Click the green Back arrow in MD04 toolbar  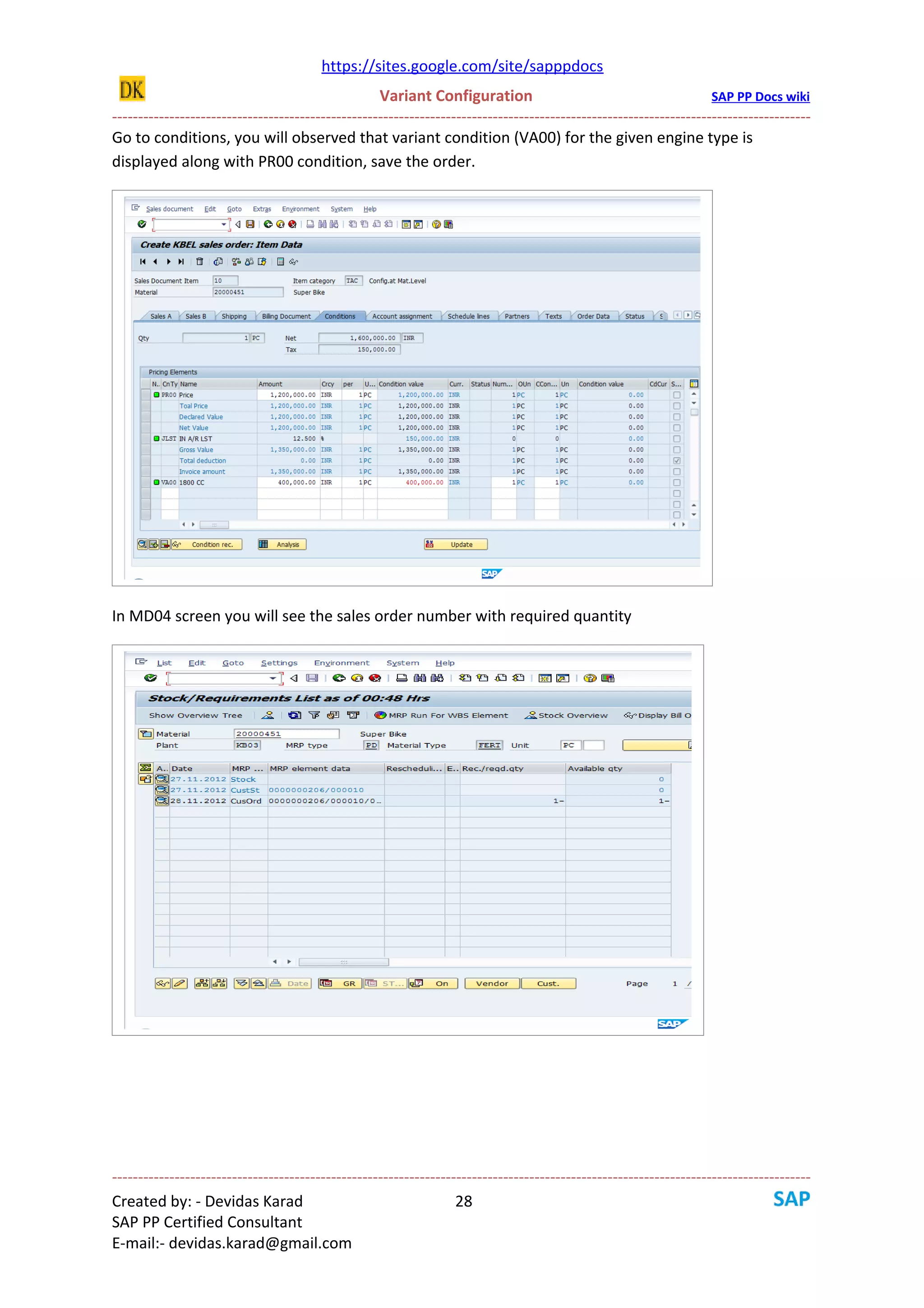[339, 678]
